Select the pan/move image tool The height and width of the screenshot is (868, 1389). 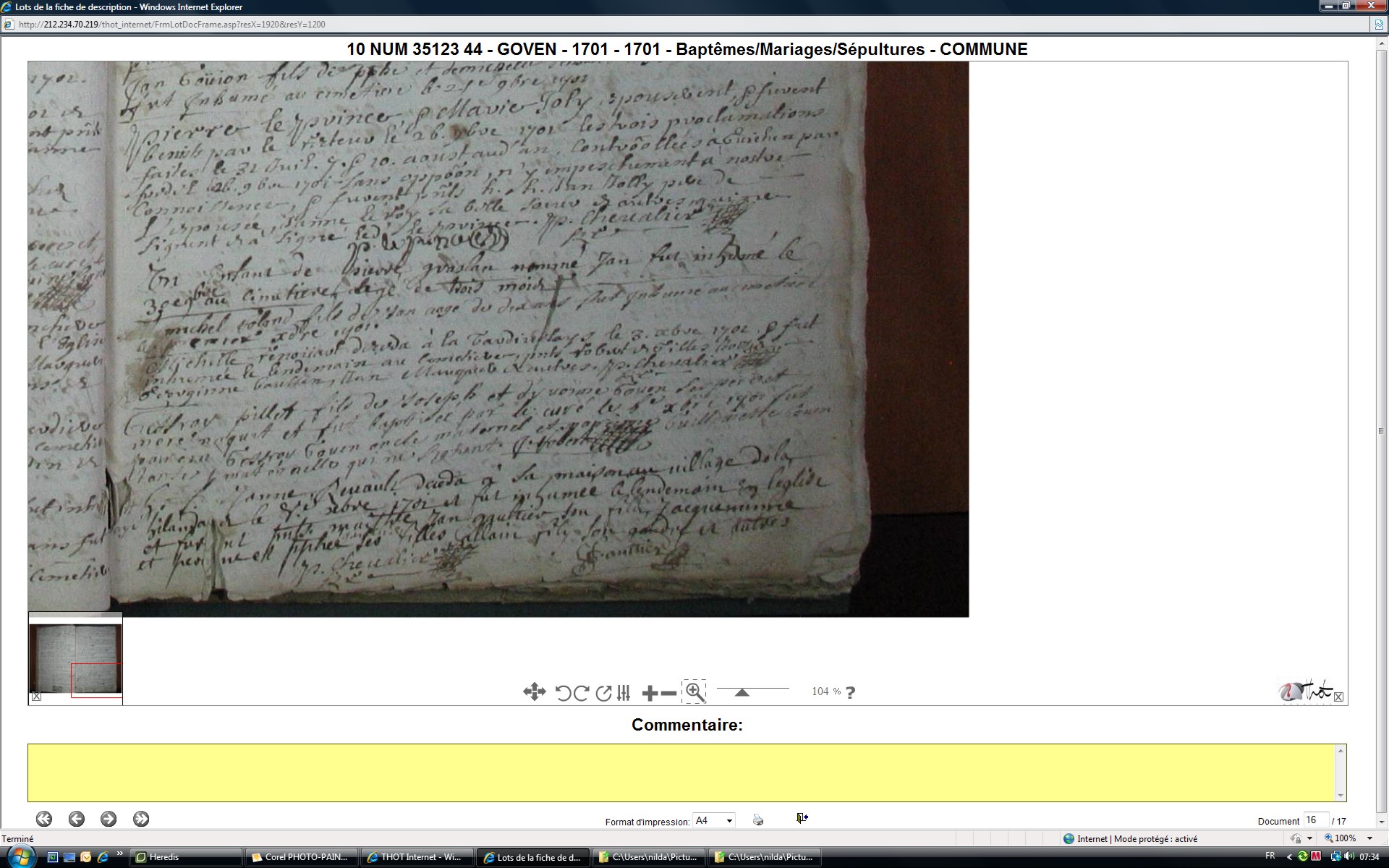534,692
